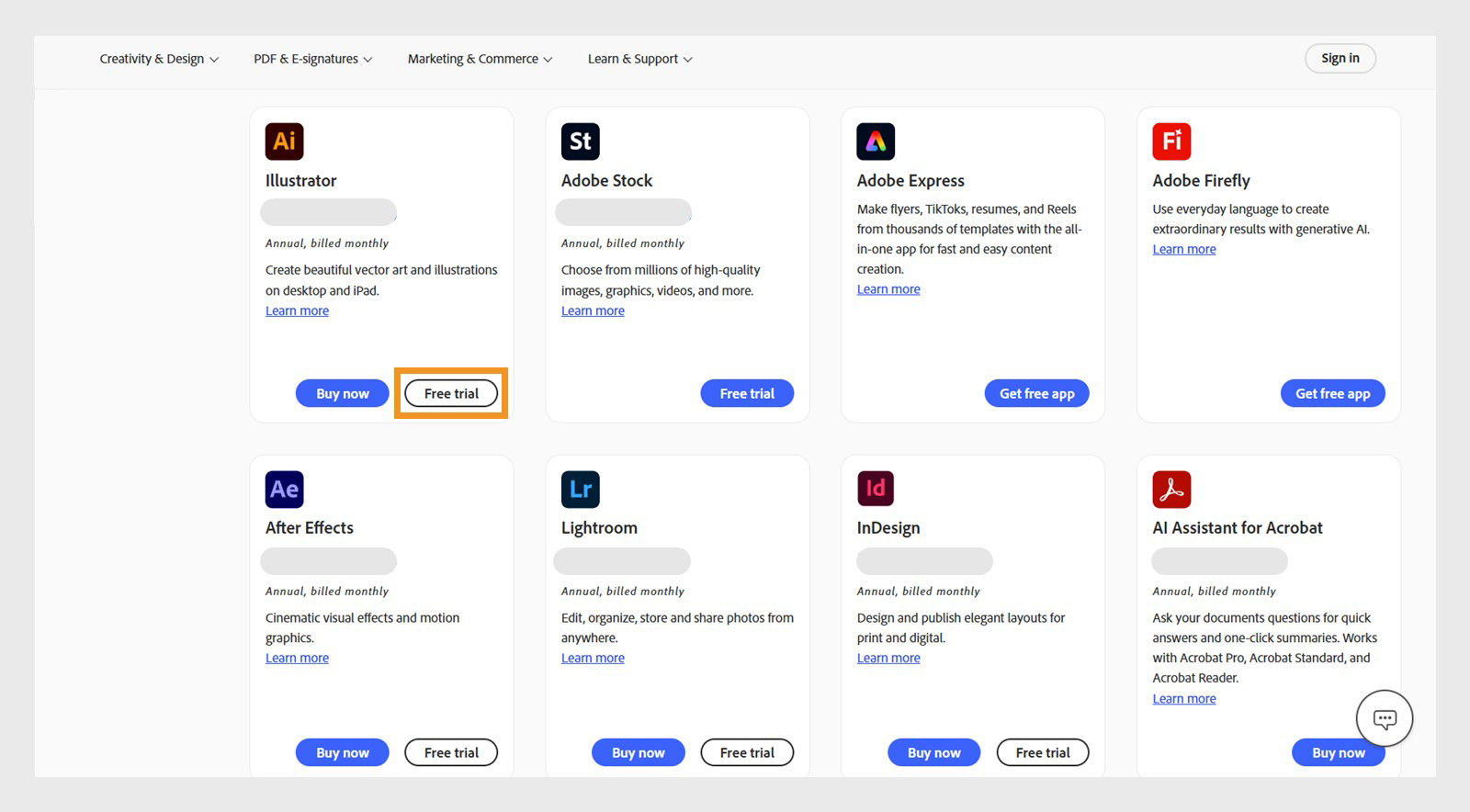Image resolution: width=1470 pixels, height=812 pixels.
Task: Buy now for After Effects
Action: (x=342, y=752)
